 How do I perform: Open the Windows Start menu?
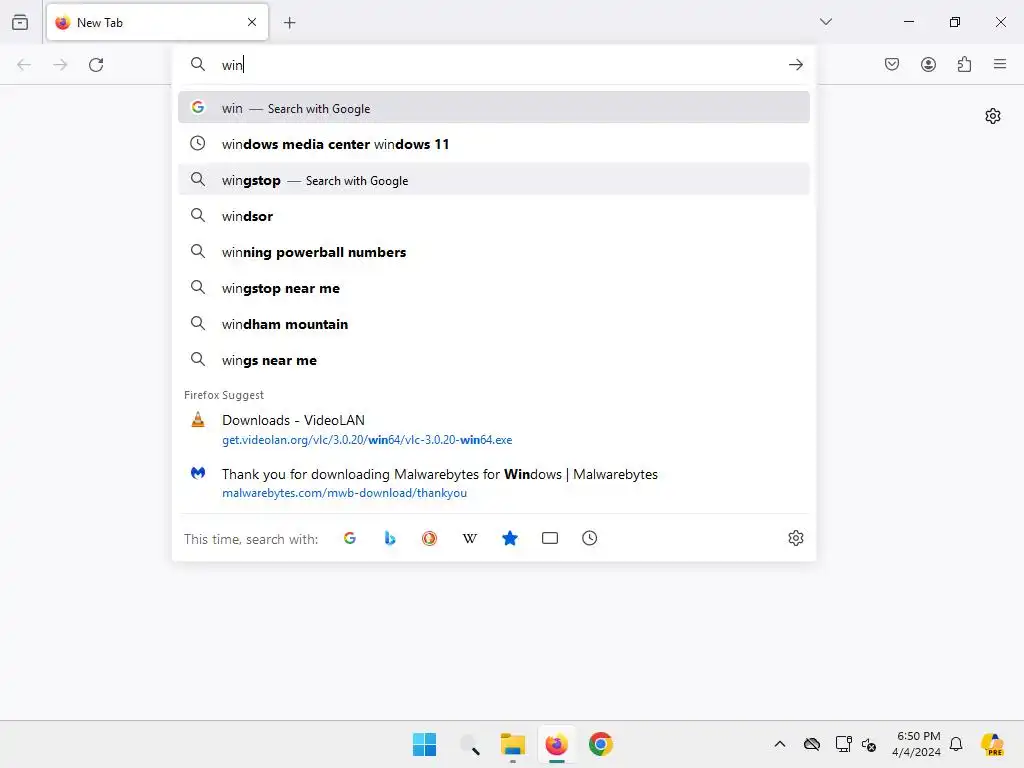click(424, 744)
